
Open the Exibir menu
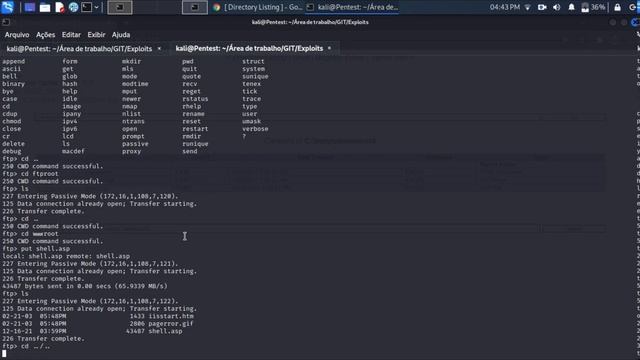tap(96, 35)
